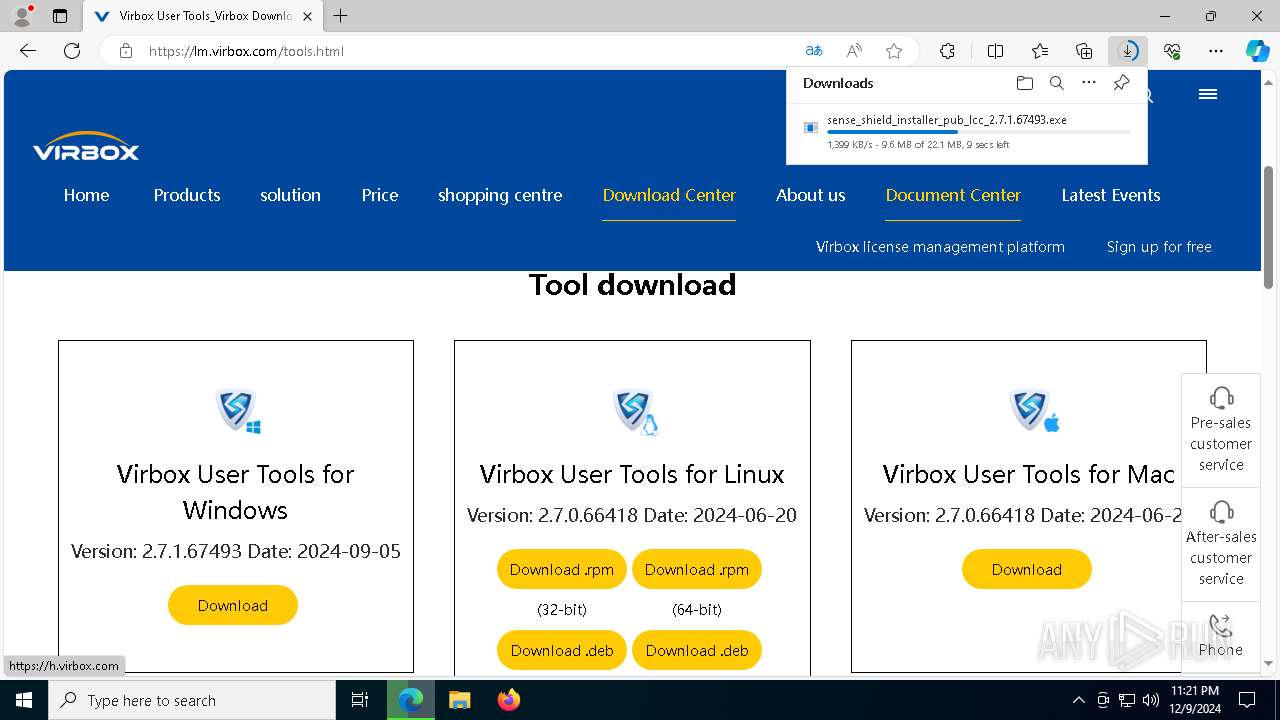Download Virbox User Tools for Mac
Screen dimensions: 1280x720
pos(1027,569)
